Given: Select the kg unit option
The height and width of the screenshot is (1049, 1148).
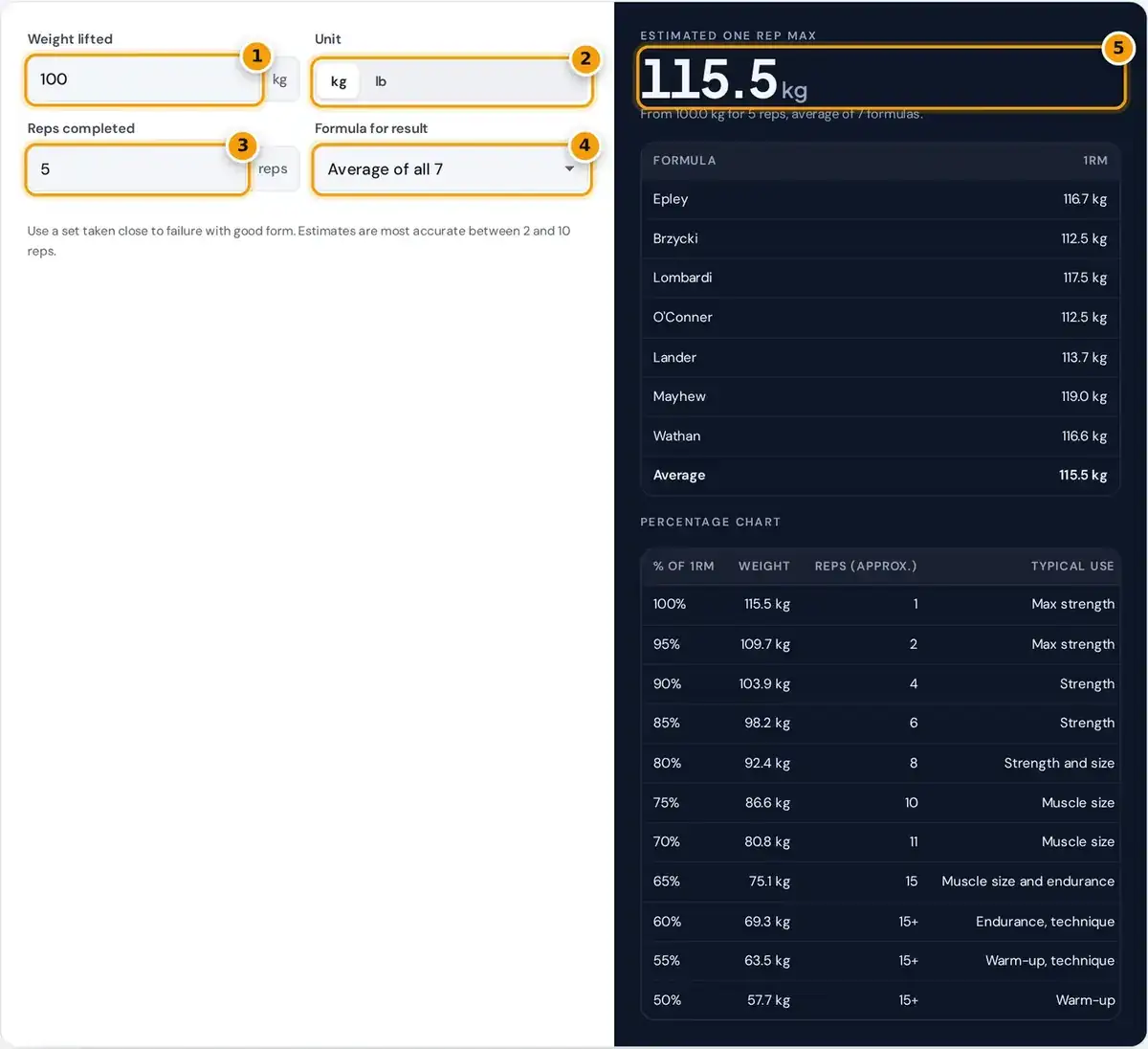Looking at the screenshot, I should pyautogui.click(x=339, y=81).
